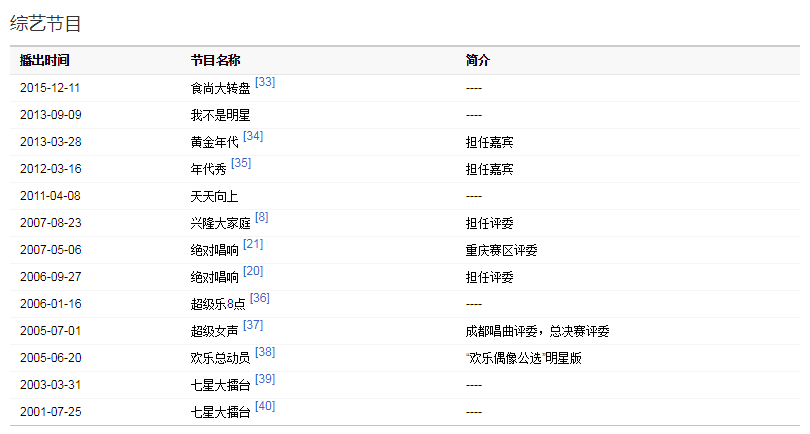Click citation [40] for 2001 七星大擂台

(265, 407)
